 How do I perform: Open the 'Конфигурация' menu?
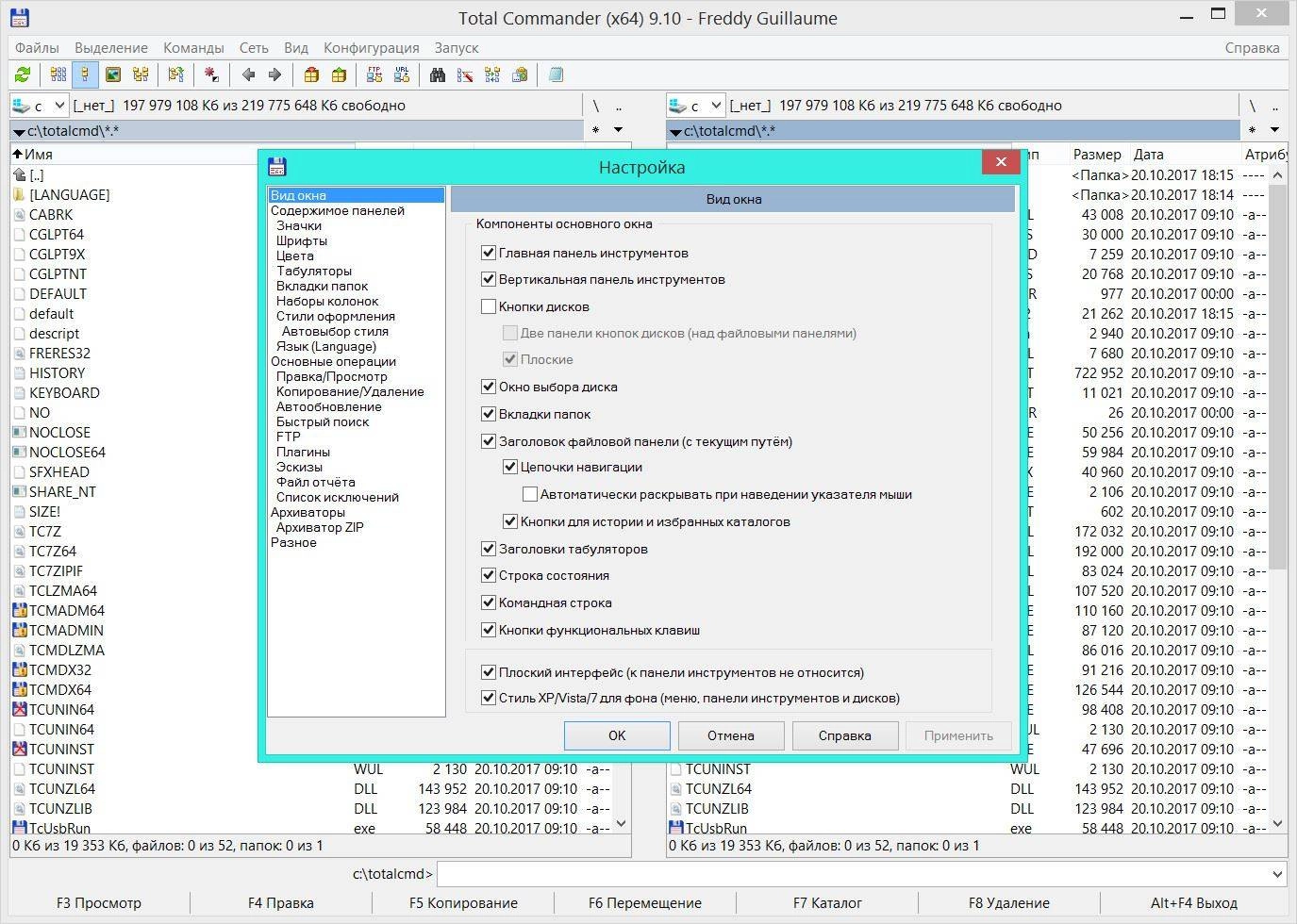point(372,47)
